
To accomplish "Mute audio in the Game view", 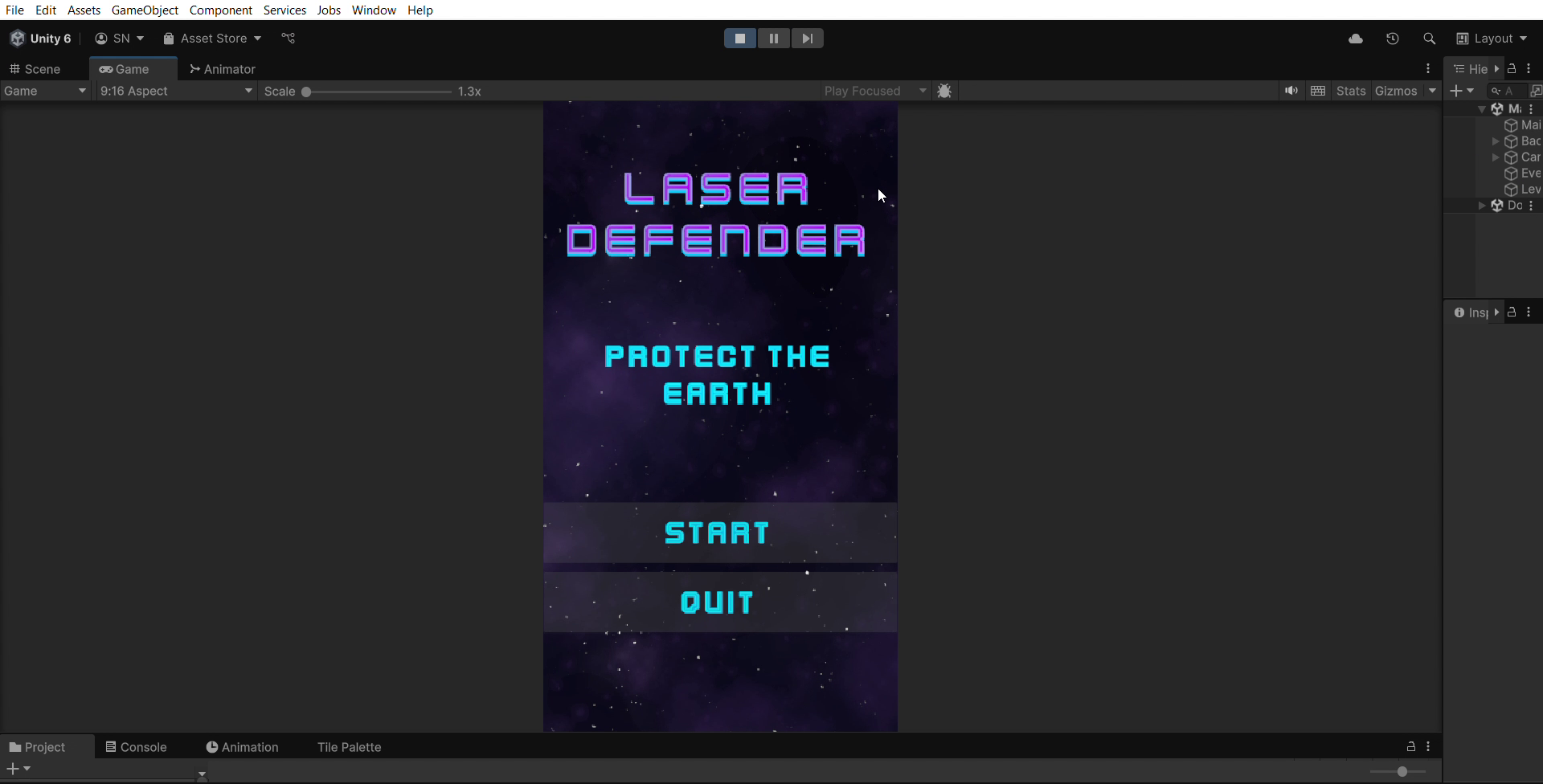I will 1291,91.
